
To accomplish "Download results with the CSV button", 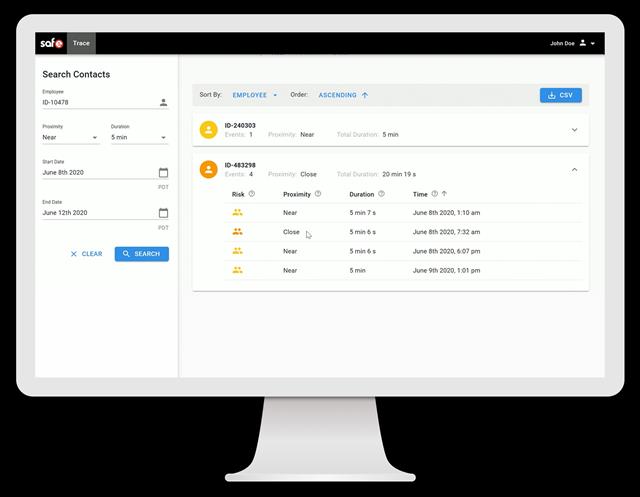I will (x=561, y=95).
